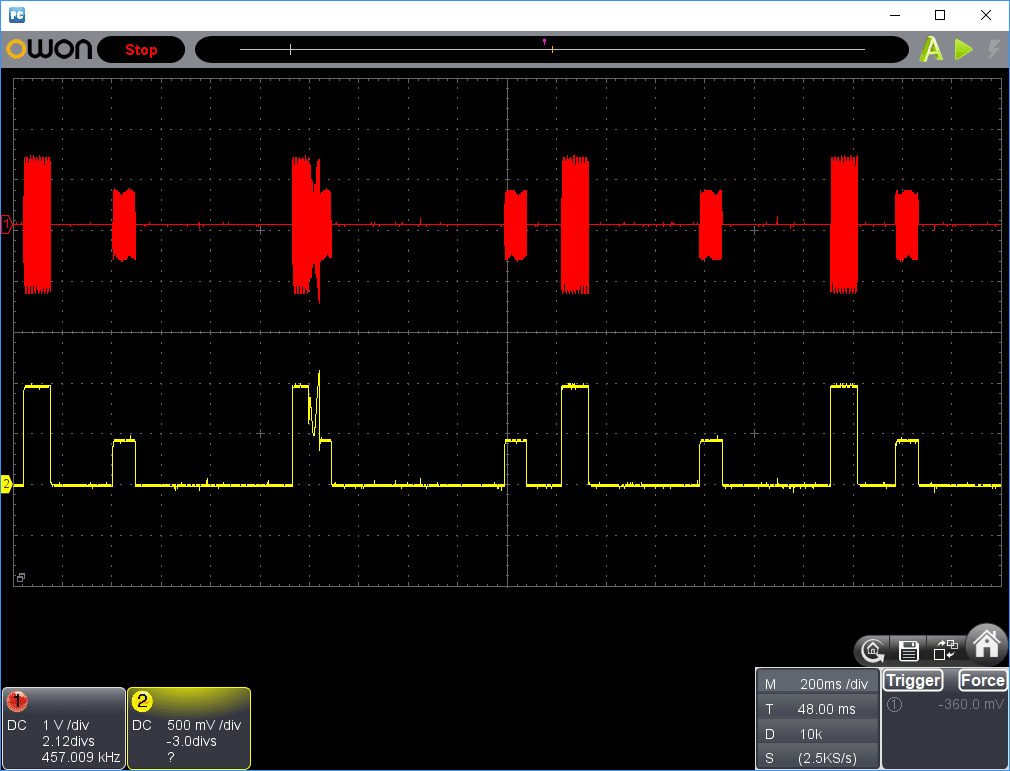Click the trigger source channel 1 indicator

[x=894, y=705]
